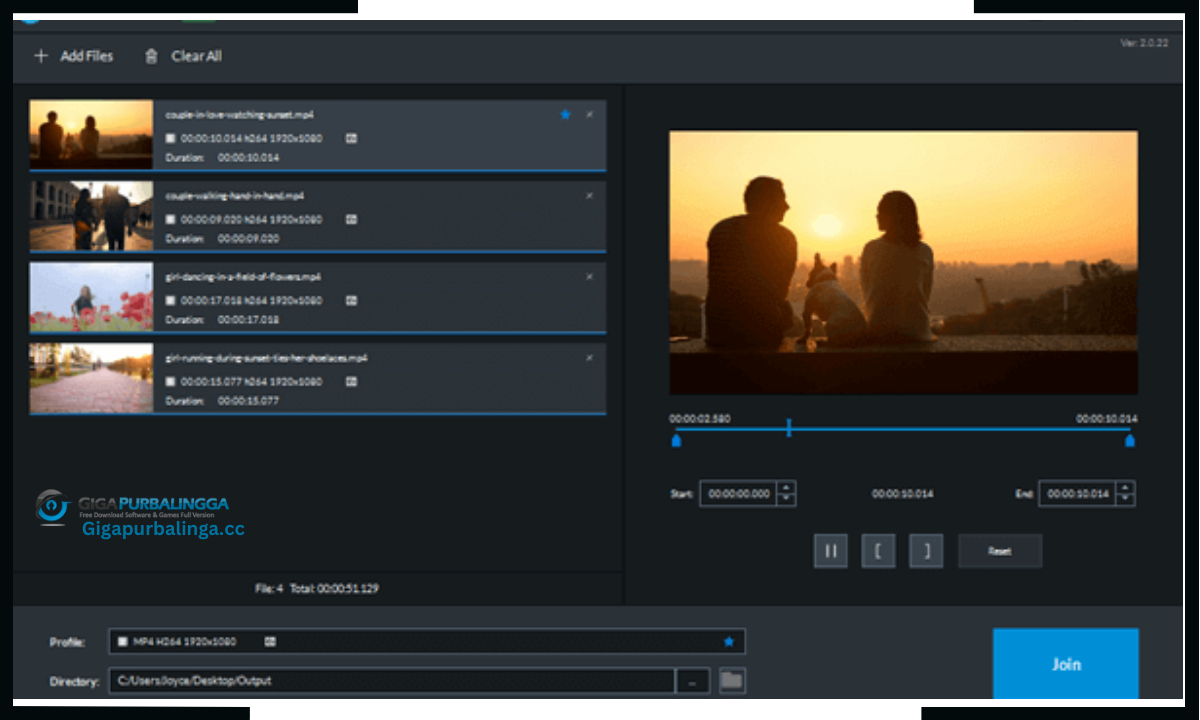Screen dimensions: 1200x720
Task: Click the blue star in Profile box
Action: (x=729, y=642)
